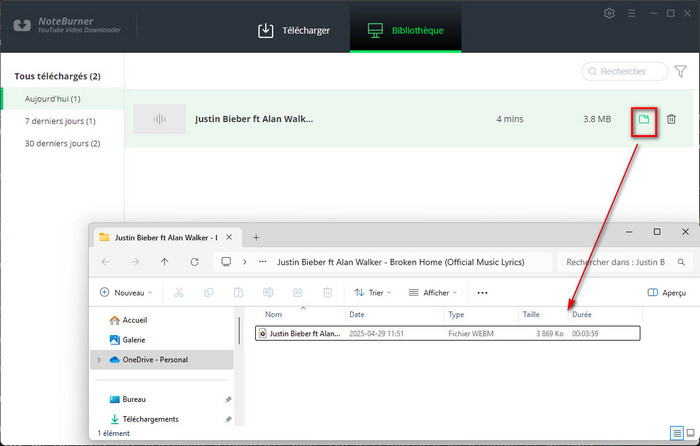
Task: Unpin Bureau using its pin icon
Action: pos(228,399)
